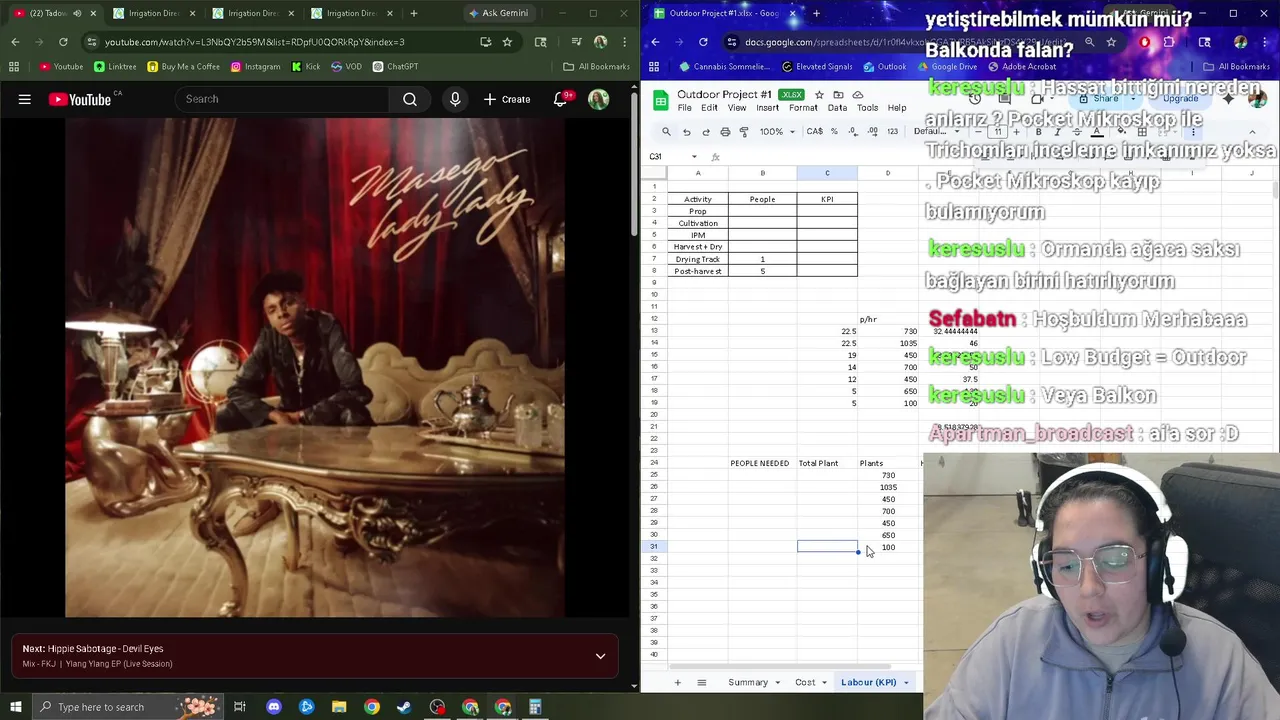The image size is (1280, 720).
Task: Open a new tab in the left browser
Action: pyautogui.click(x=414, y=13)
